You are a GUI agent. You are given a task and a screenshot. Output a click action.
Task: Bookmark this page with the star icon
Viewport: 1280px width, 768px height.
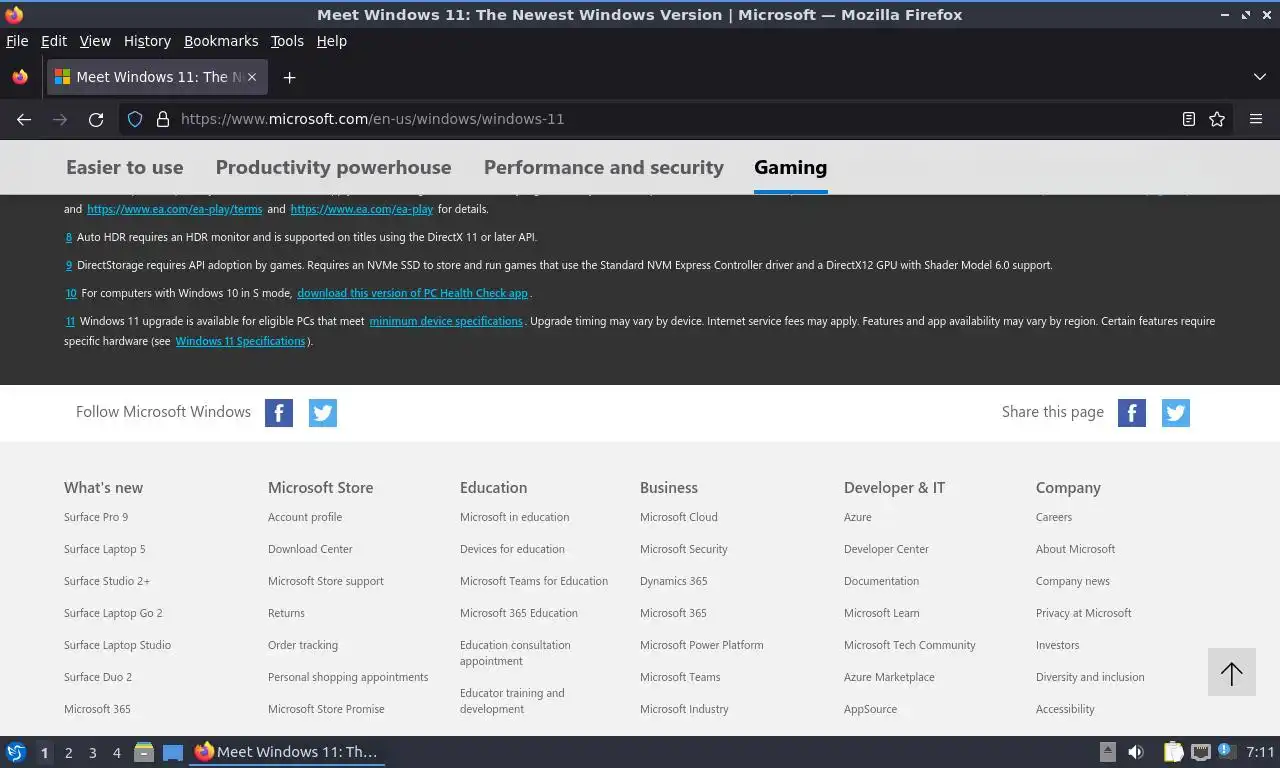pyautogui.click(x=1217, y=119)
